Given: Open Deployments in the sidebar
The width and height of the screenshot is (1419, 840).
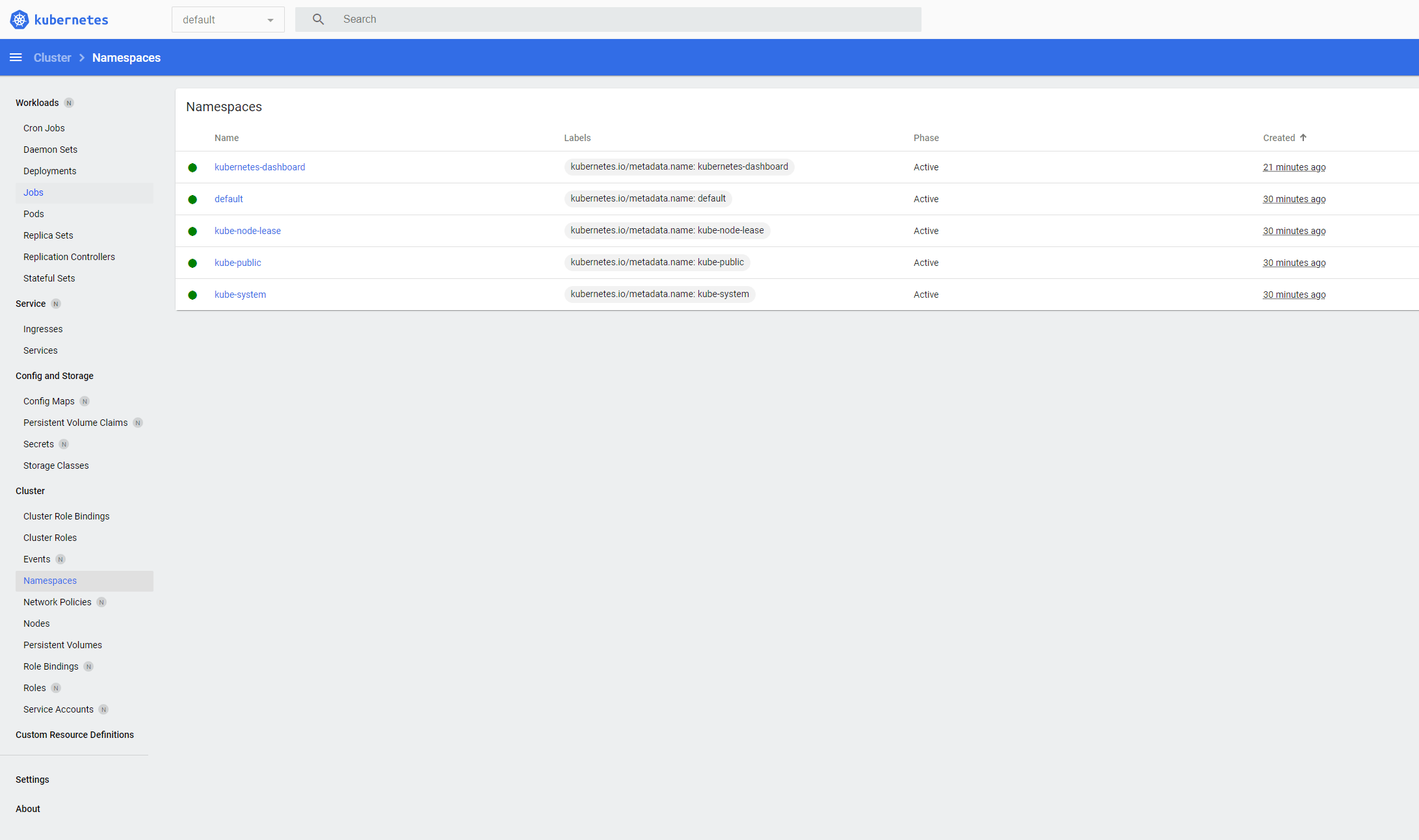Looking at the screenshot, I should (x=49, y=171).
